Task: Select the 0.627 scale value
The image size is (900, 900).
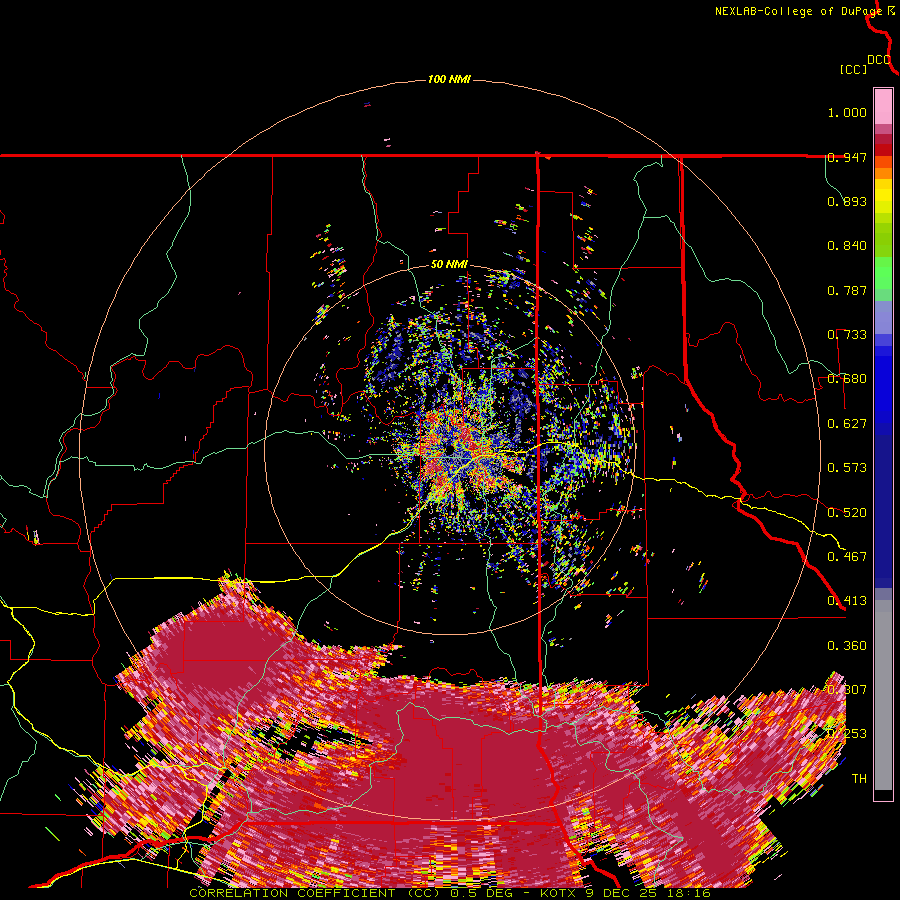Action: tap(847, 424)
